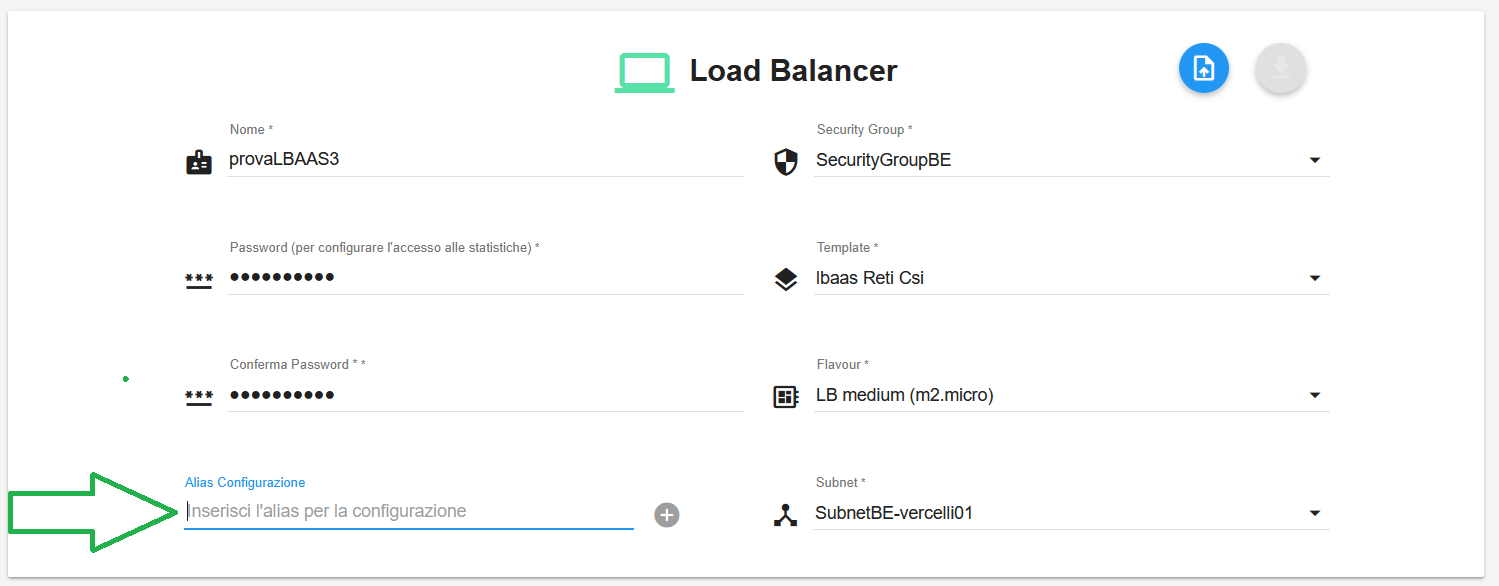Click the Nome field label
Screen dimensions: 1499x586
click(x=251, y=130)
